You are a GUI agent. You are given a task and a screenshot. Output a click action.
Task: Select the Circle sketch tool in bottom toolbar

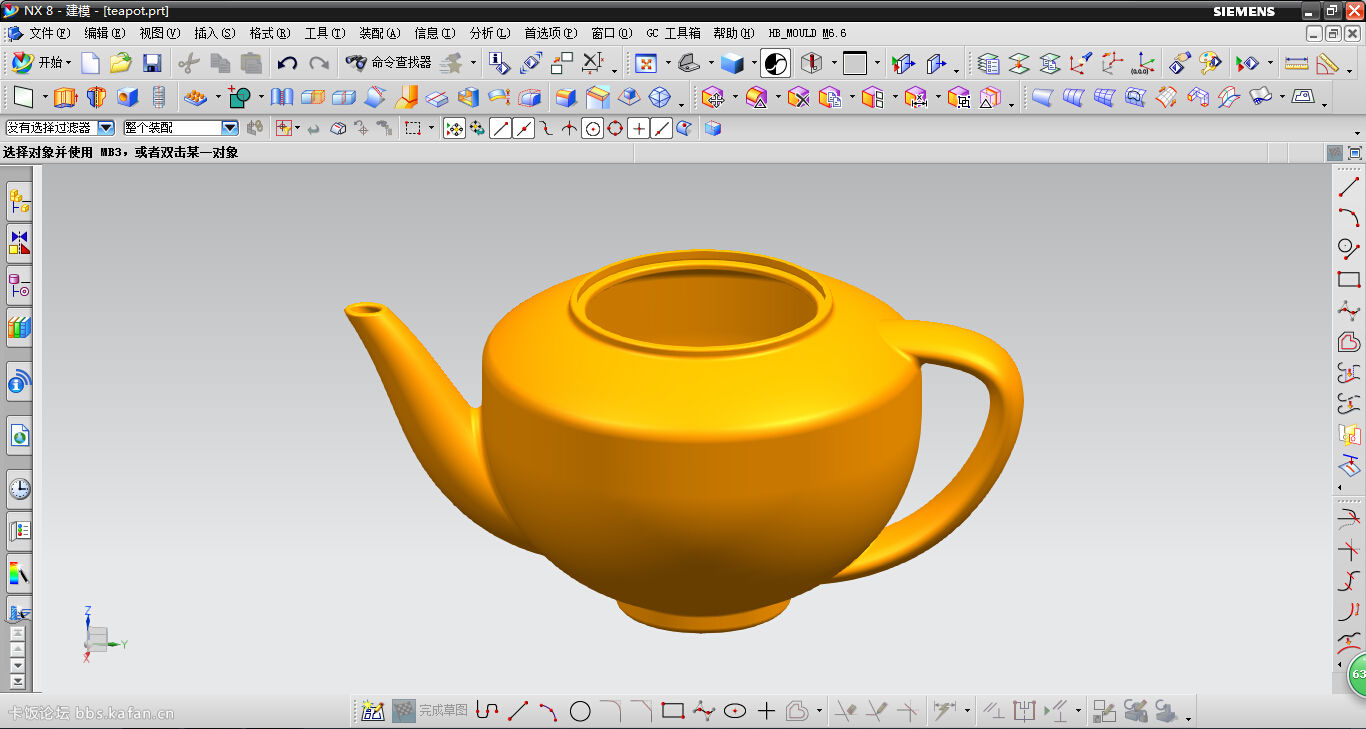[x=580, y=711]
